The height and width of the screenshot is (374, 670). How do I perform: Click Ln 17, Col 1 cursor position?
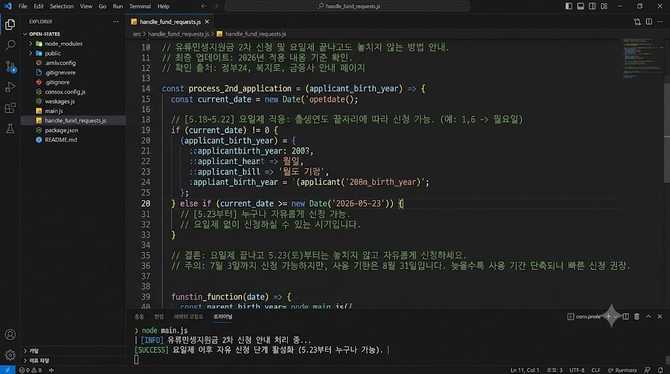point(524,370)
